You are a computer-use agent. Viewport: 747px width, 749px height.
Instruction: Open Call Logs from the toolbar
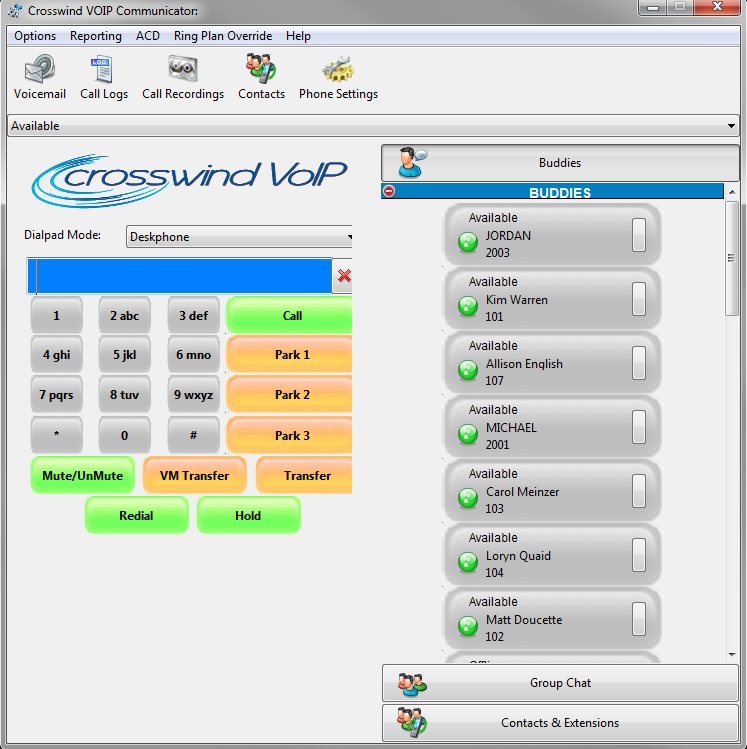103,71
